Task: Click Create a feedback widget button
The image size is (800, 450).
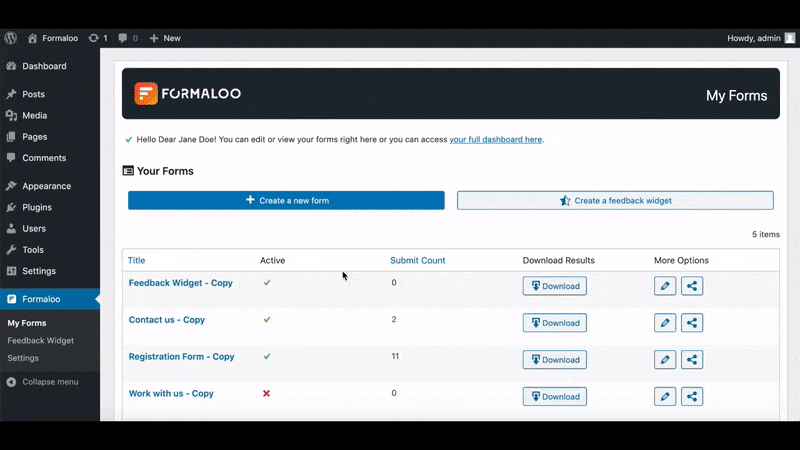Action: [x=615, y=201]
